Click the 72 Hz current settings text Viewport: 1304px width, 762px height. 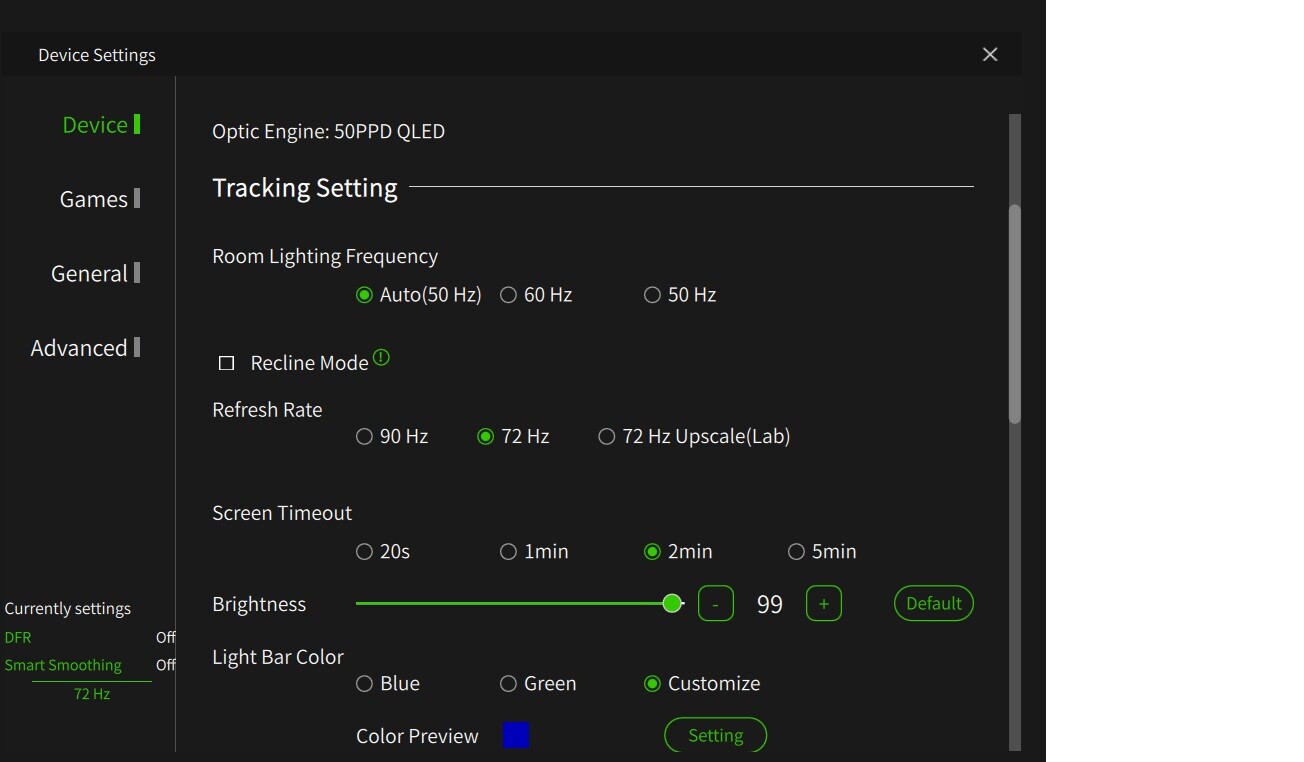point(92,693)
